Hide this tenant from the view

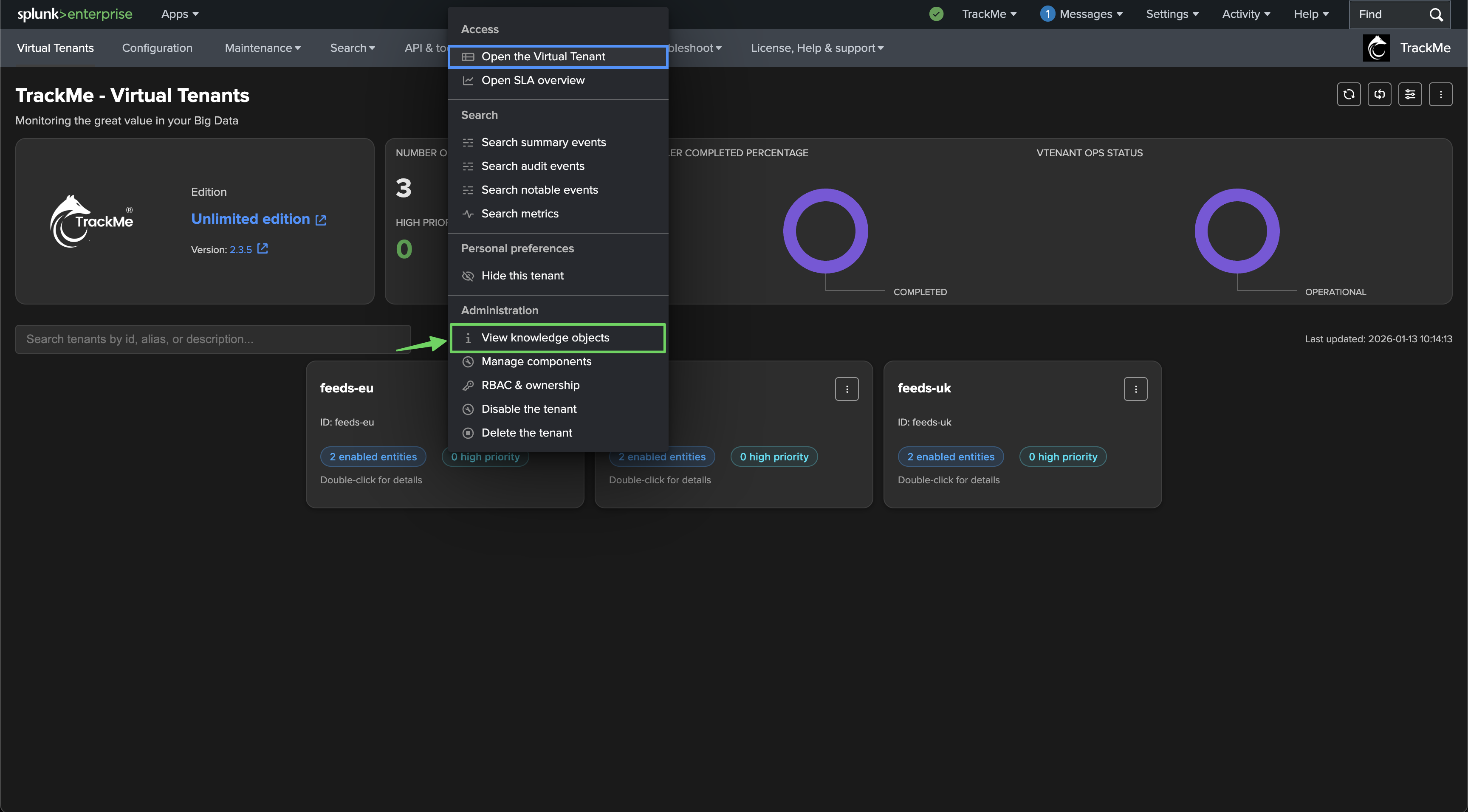click(x=522, y=276)
